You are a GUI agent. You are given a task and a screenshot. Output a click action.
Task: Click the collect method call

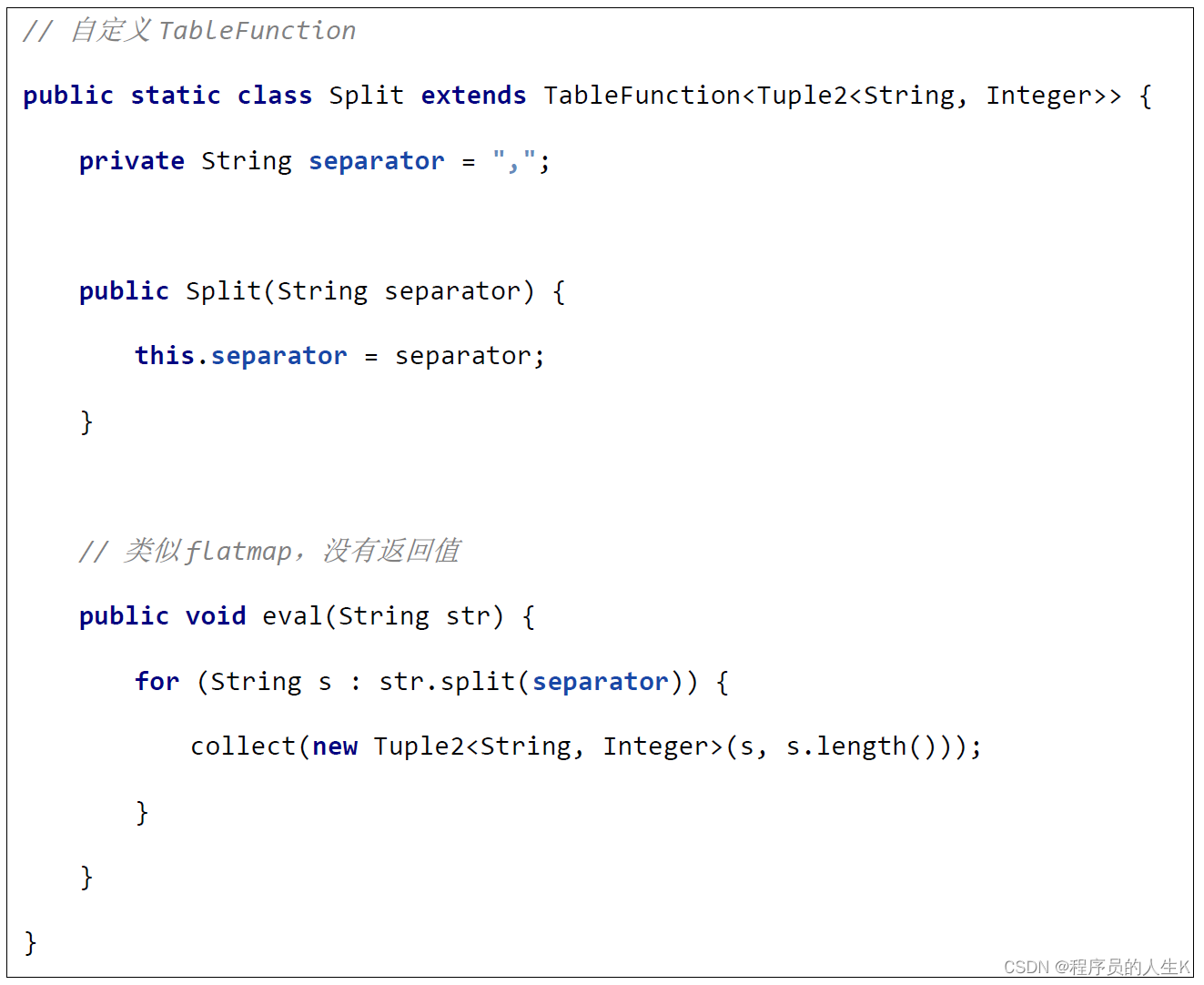243,746
